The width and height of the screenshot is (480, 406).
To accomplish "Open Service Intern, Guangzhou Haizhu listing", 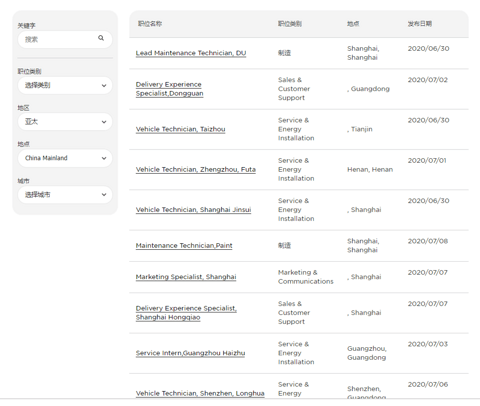I will [190, 353].
